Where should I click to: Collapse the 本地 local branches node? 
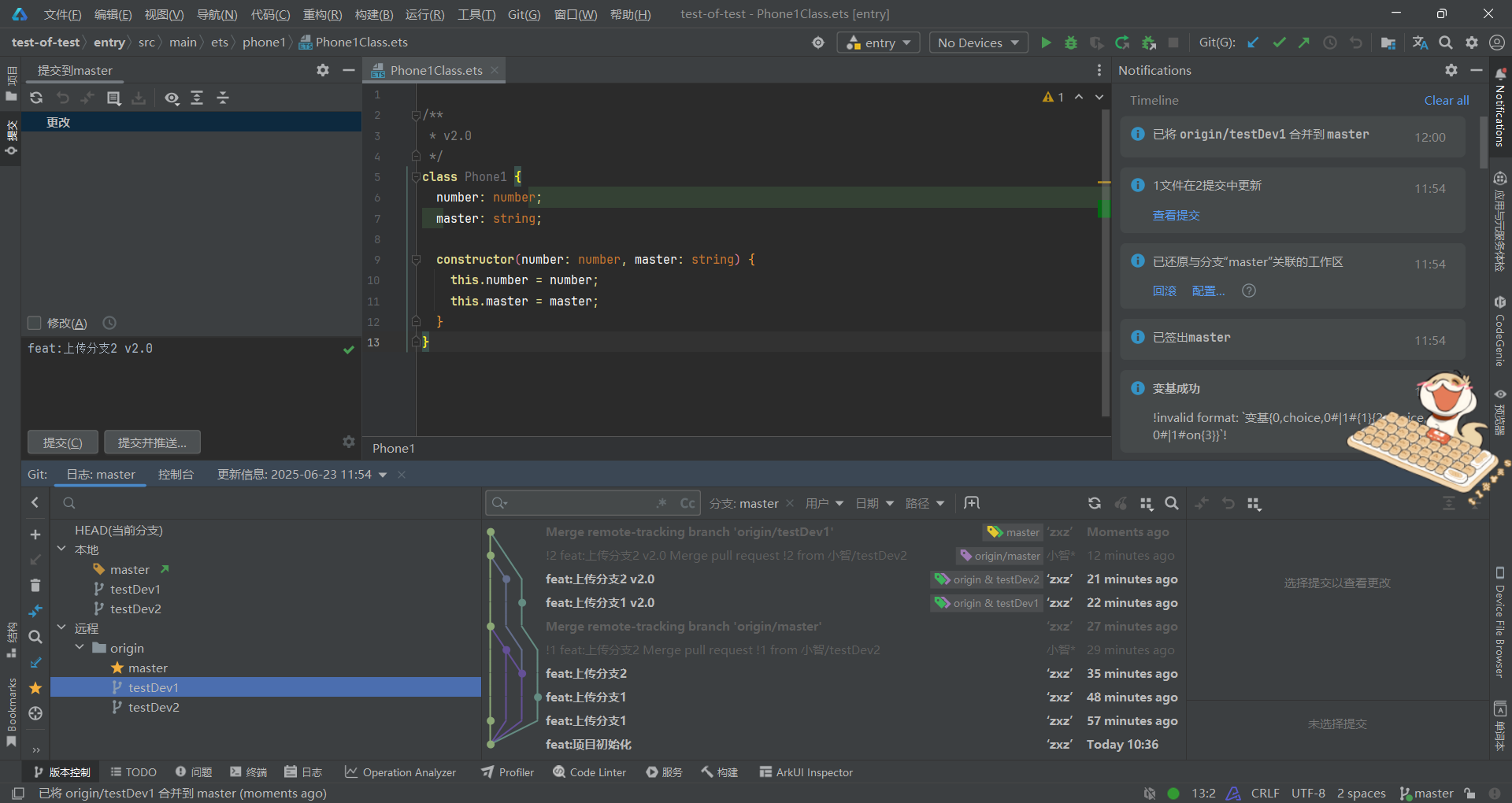[x=61, y=549]
